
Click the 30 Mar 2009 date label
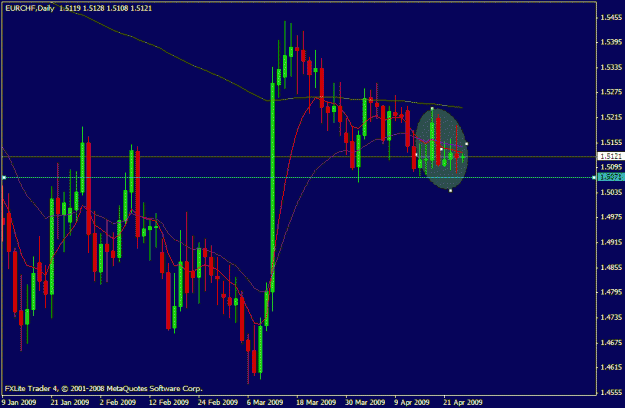tap(365, 402)
